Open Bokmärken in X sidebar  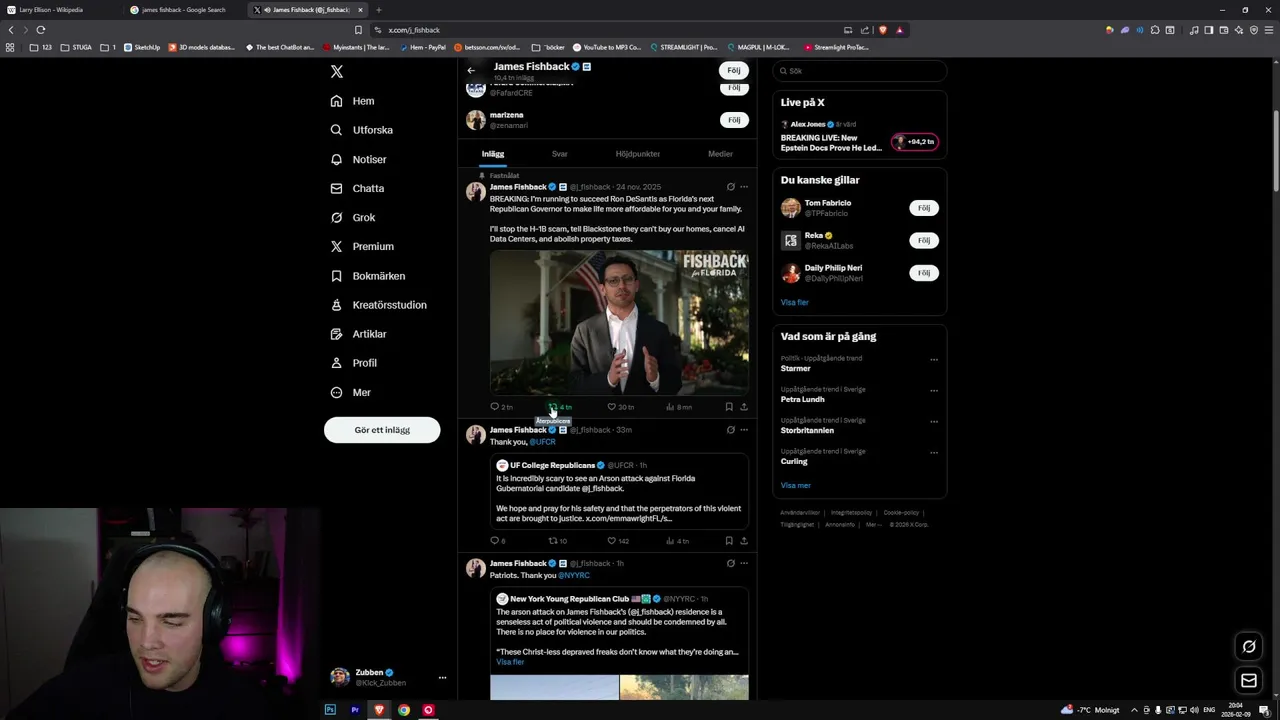coord(367,276)
